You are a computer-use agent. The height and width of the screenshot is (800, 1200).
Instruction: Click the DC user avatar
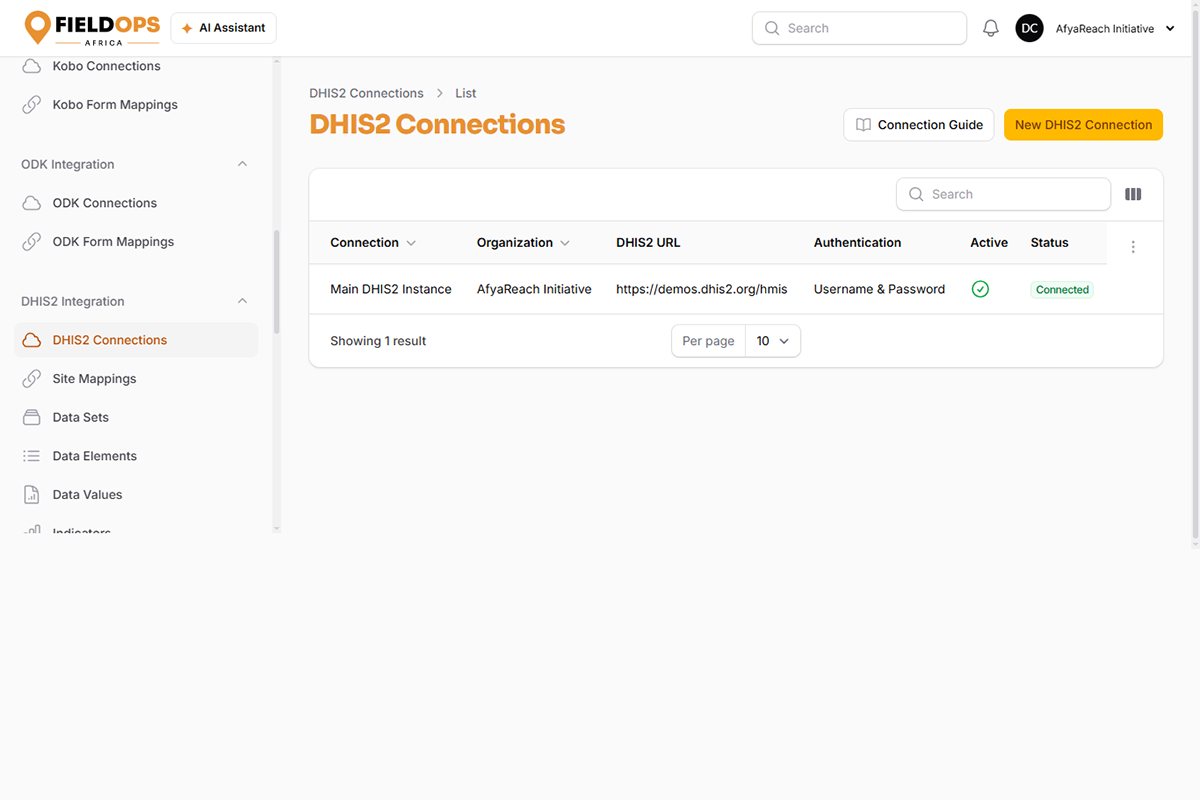tap(1030, 29)
